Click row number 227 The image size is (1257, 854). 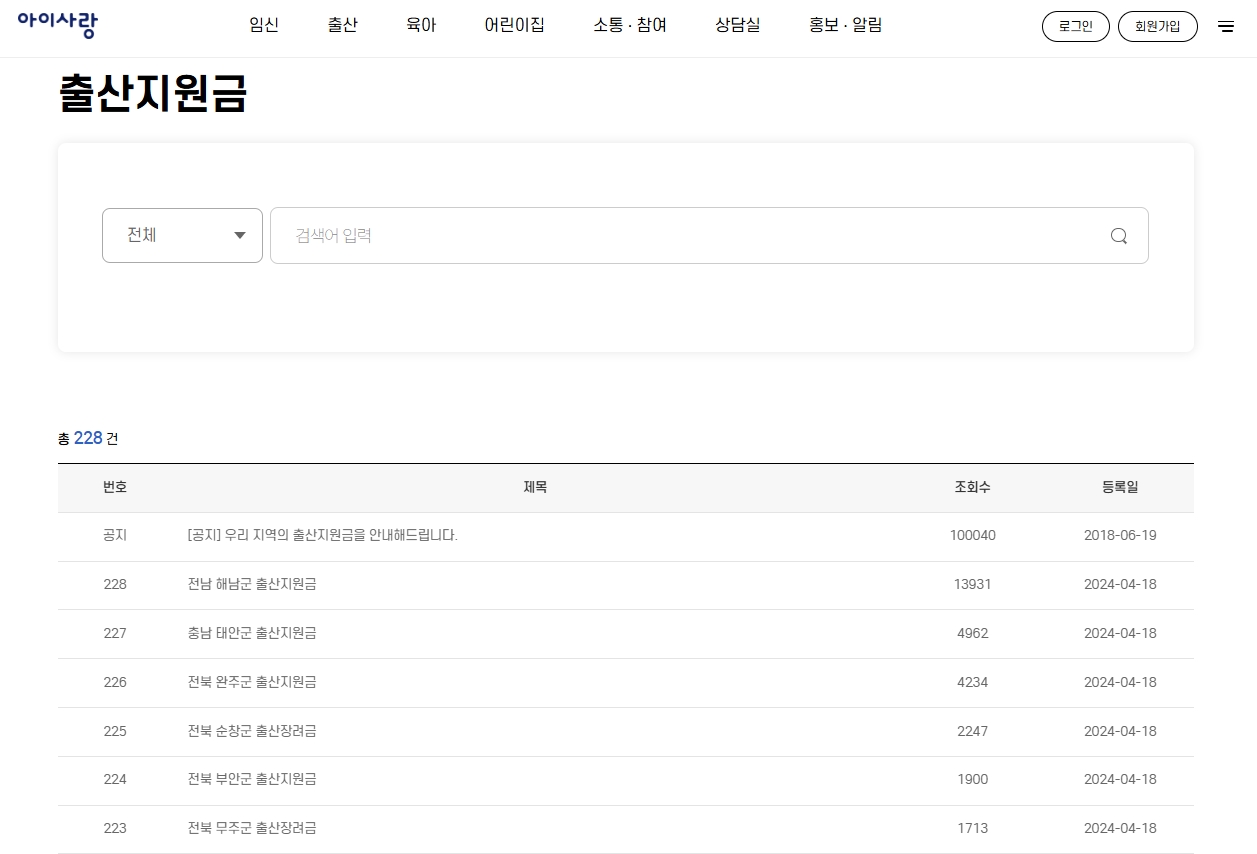tap(115, 633)
